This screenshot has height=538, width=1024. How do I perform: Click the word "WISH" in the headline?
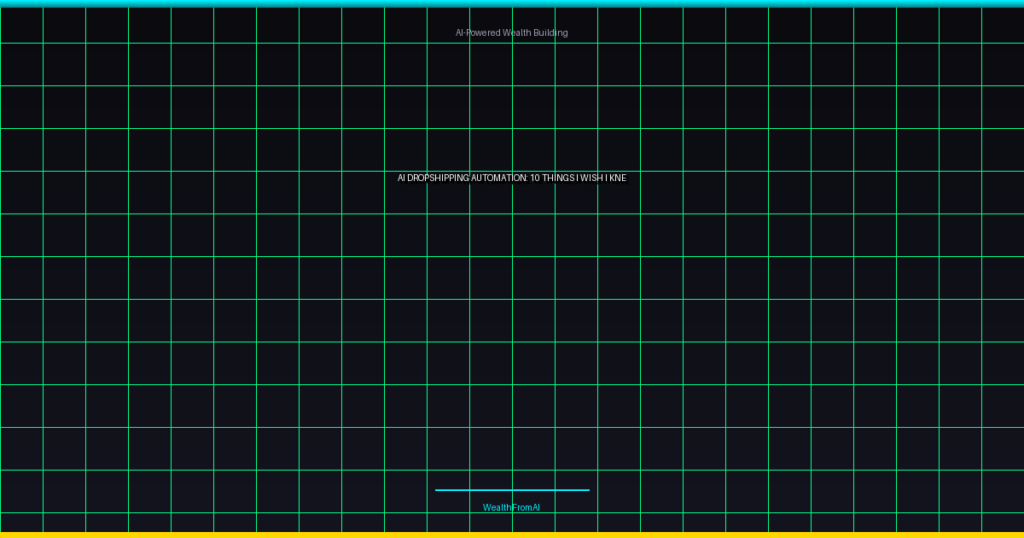[592, 178]
